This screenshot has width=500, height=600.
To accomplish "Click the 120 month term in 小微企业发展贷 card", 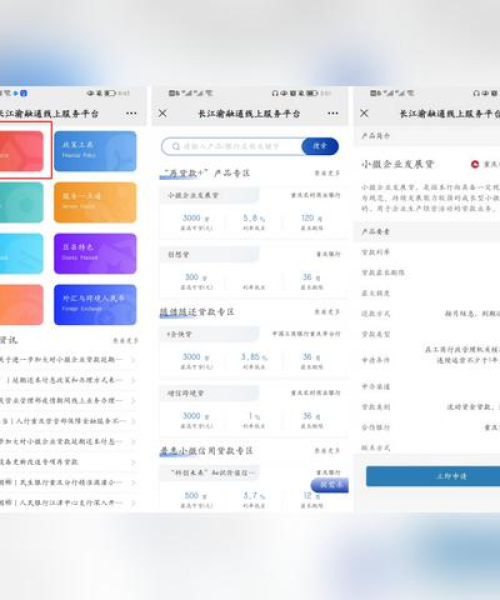I will click(312, 218).
